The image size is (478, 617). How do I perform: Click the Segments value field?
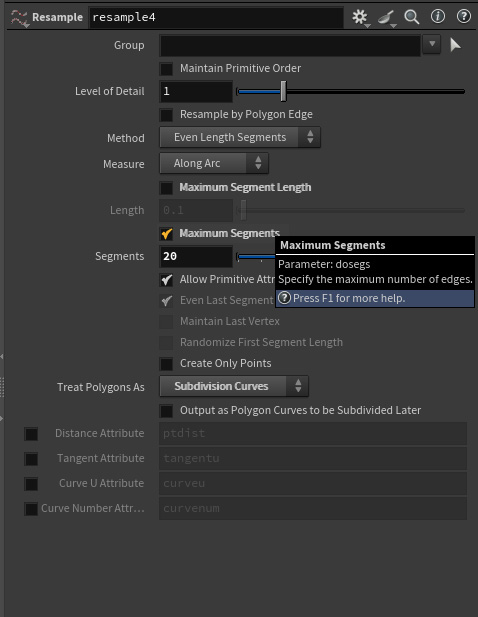point(196,256)
